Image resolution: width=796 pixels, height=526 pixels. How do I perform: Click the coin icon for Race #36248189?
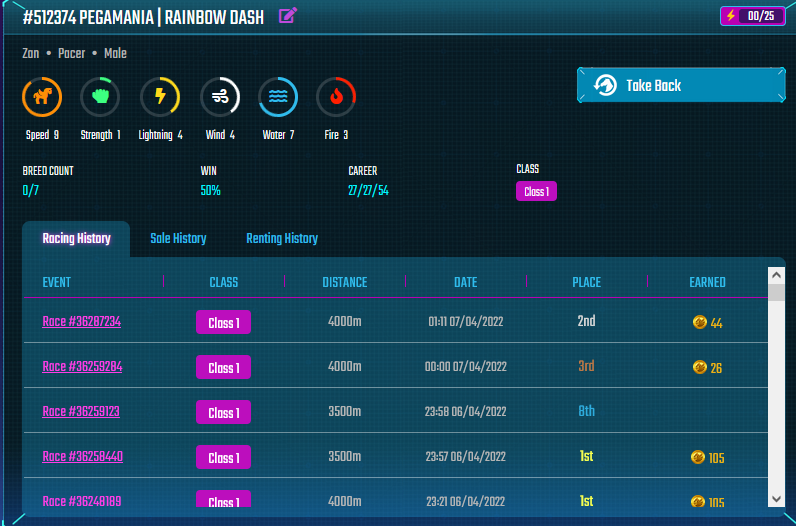tap(698, 502)
